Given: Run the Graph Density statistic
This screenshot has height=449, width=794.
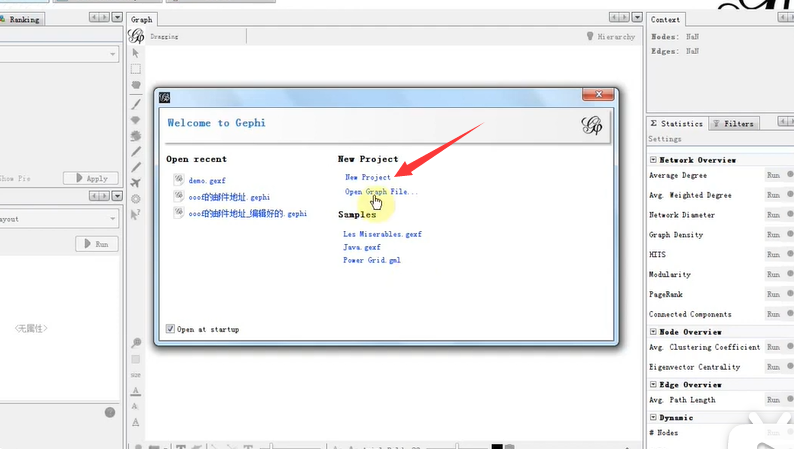Looking at the screenshot, I should [x=773, y=235].
